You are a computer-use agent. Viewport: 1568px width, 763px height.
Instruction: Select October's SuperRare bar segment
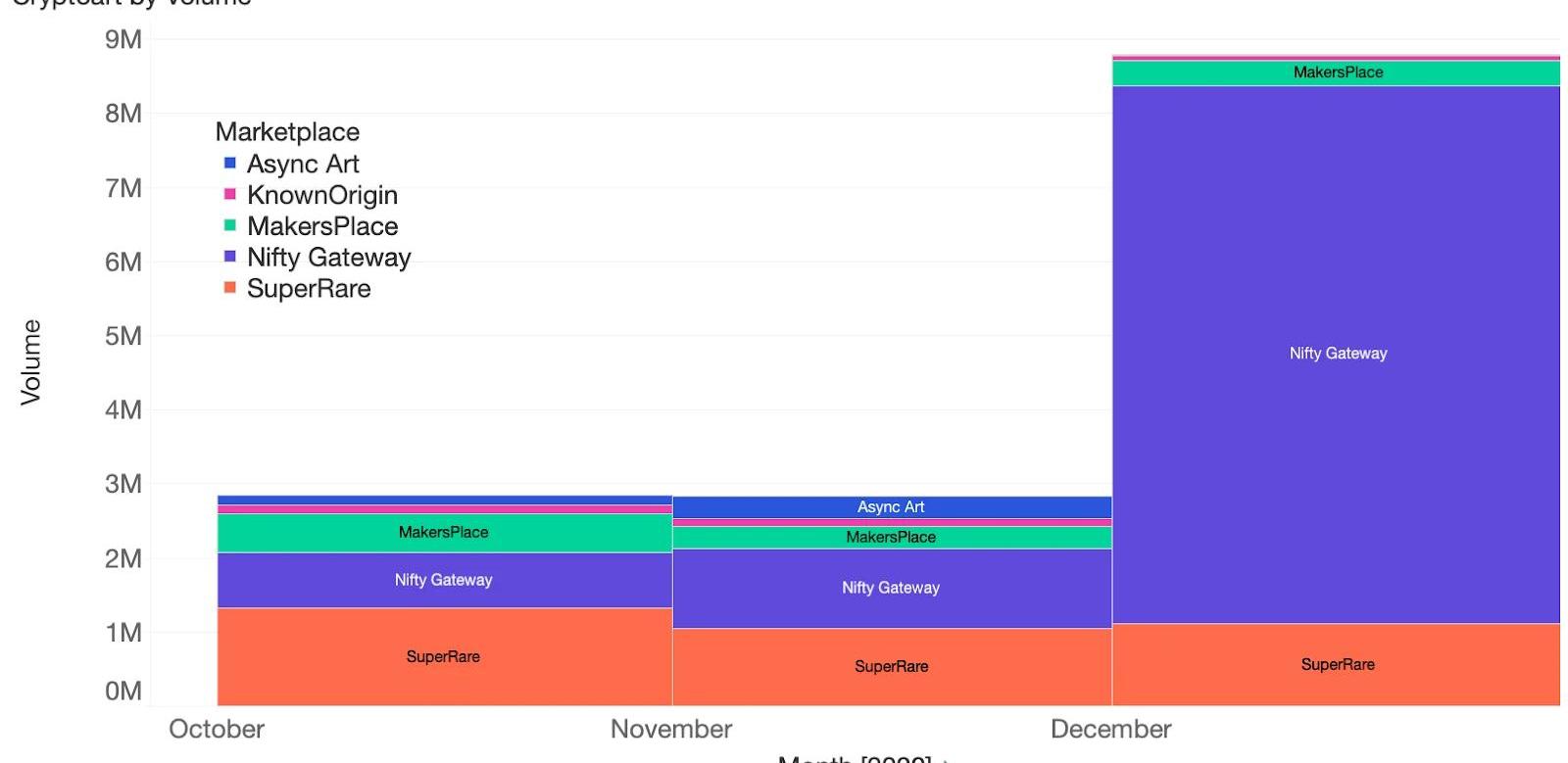(x=444, y=656)
